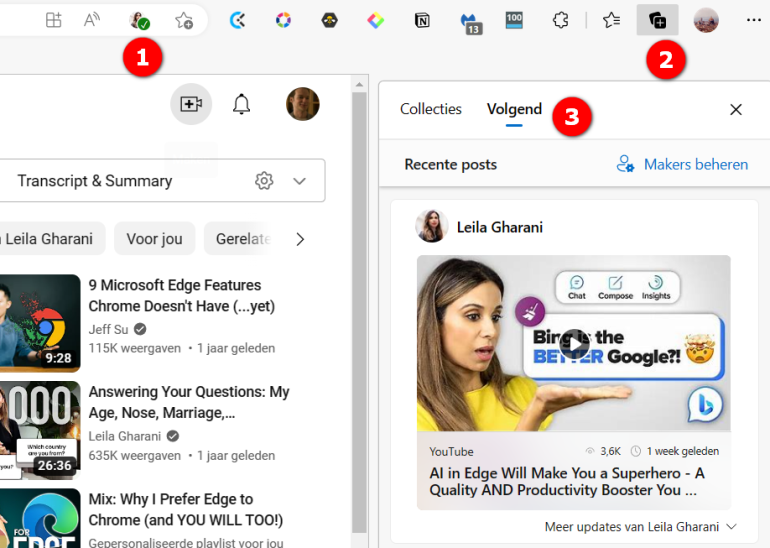Click the split screen icon in address bar
Screen dimensions: 770x548
(53, 21)
